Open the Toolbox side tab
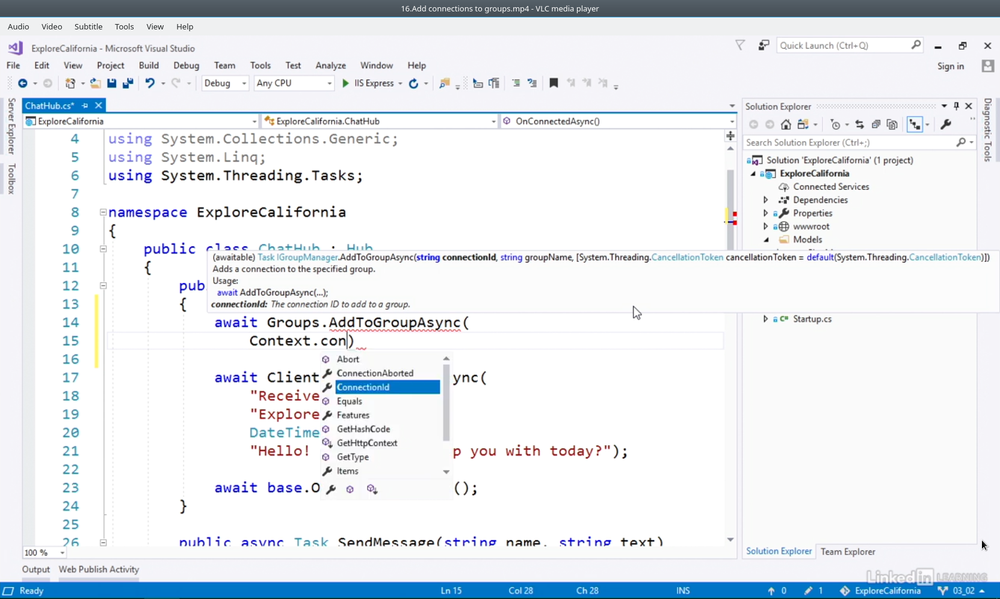The image size is (1000, 599). pyautogui.click(x=11, y=179)
